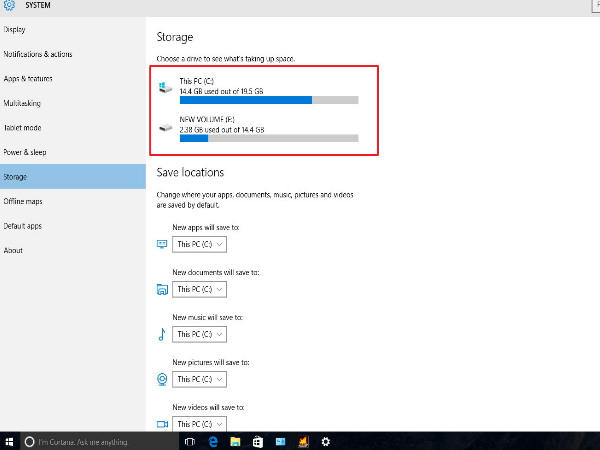Click 'New pictures will save to:' label
The width and height of the screenshot is (600, 450).
tap(211, 362)
